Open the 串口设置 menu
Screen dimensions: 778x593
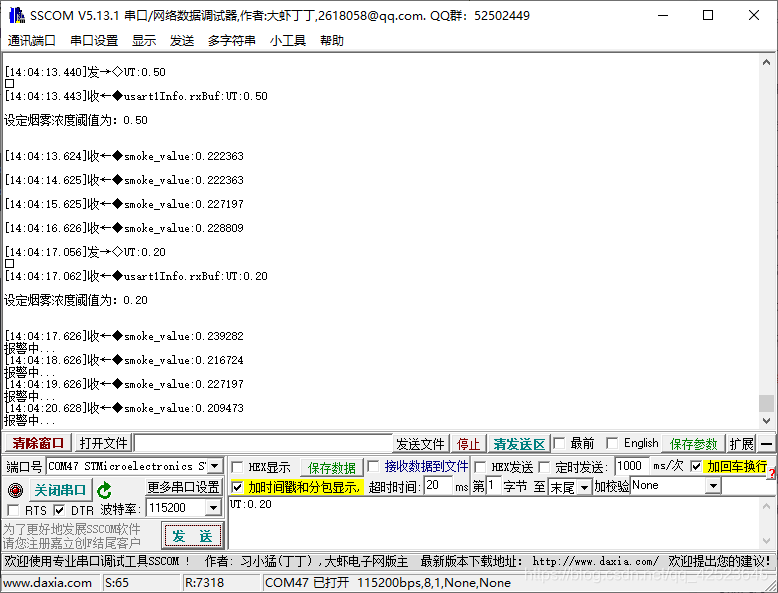(94, 41)
